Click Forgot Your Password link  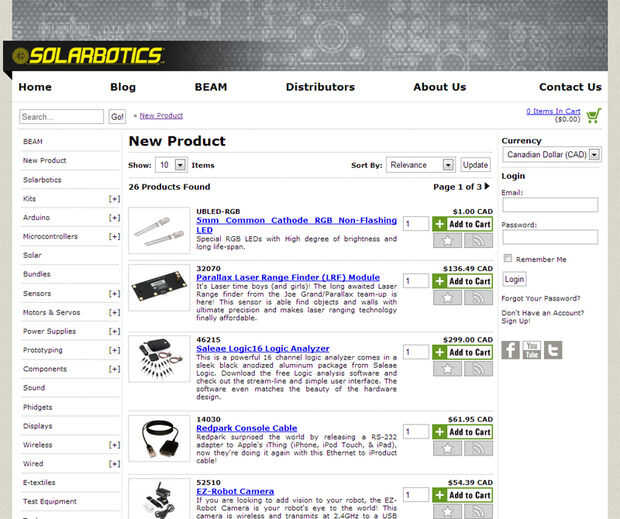click(x=541, y=298)
